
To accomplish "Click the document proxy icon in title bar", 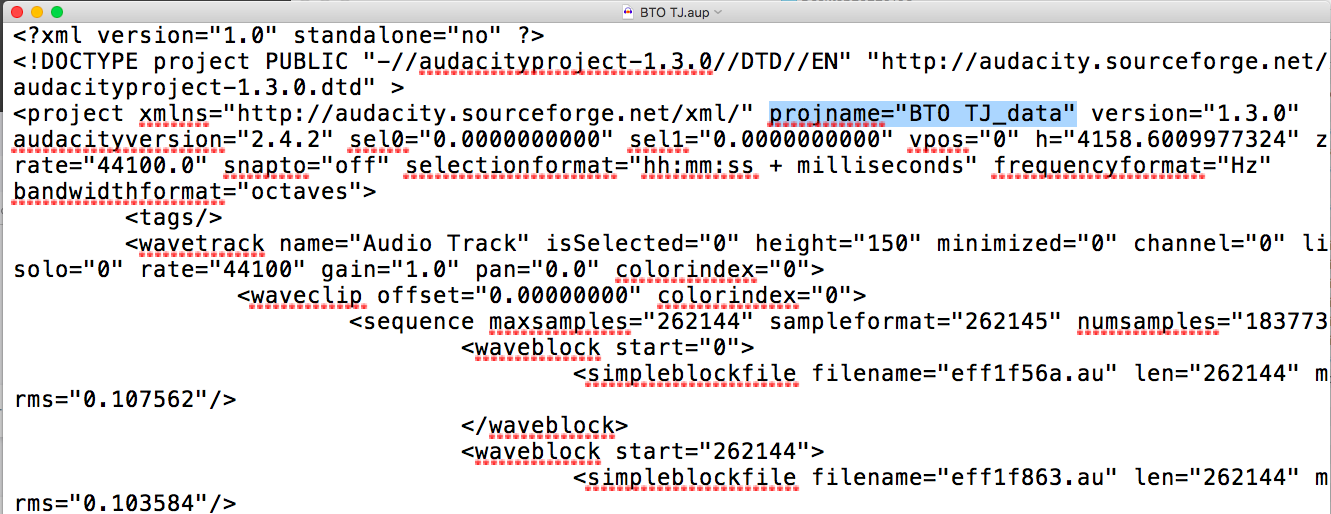I will [627, 11].
